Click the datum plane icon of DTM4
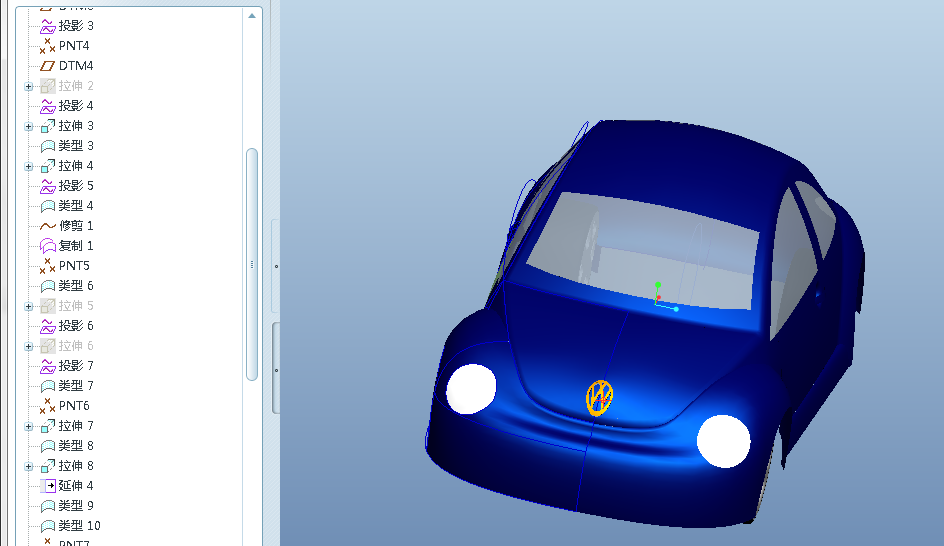Screen dimensions: 944x546 coord(48,66)
